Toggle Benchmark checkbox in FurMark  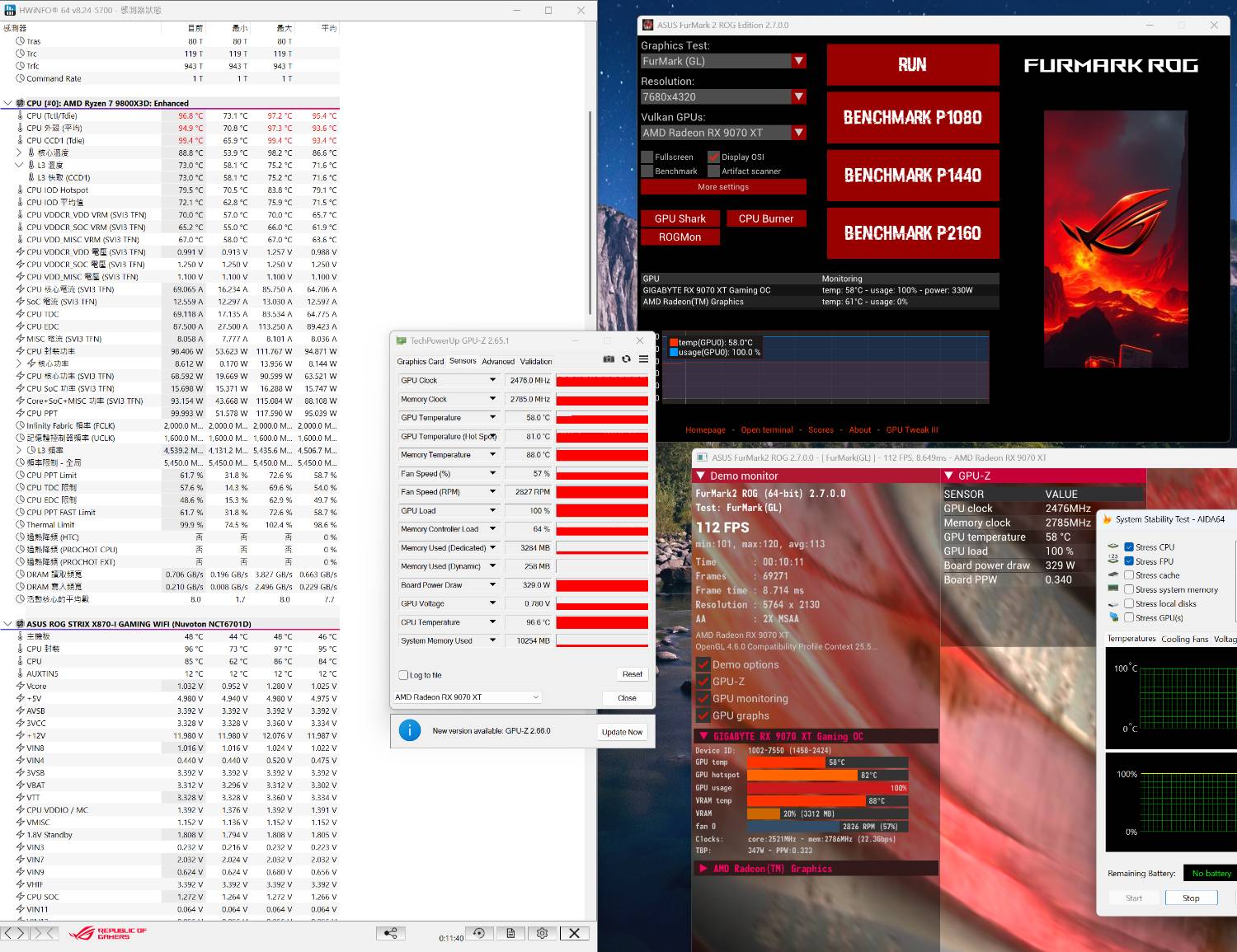pyautogui.click(x=647, y=171)
